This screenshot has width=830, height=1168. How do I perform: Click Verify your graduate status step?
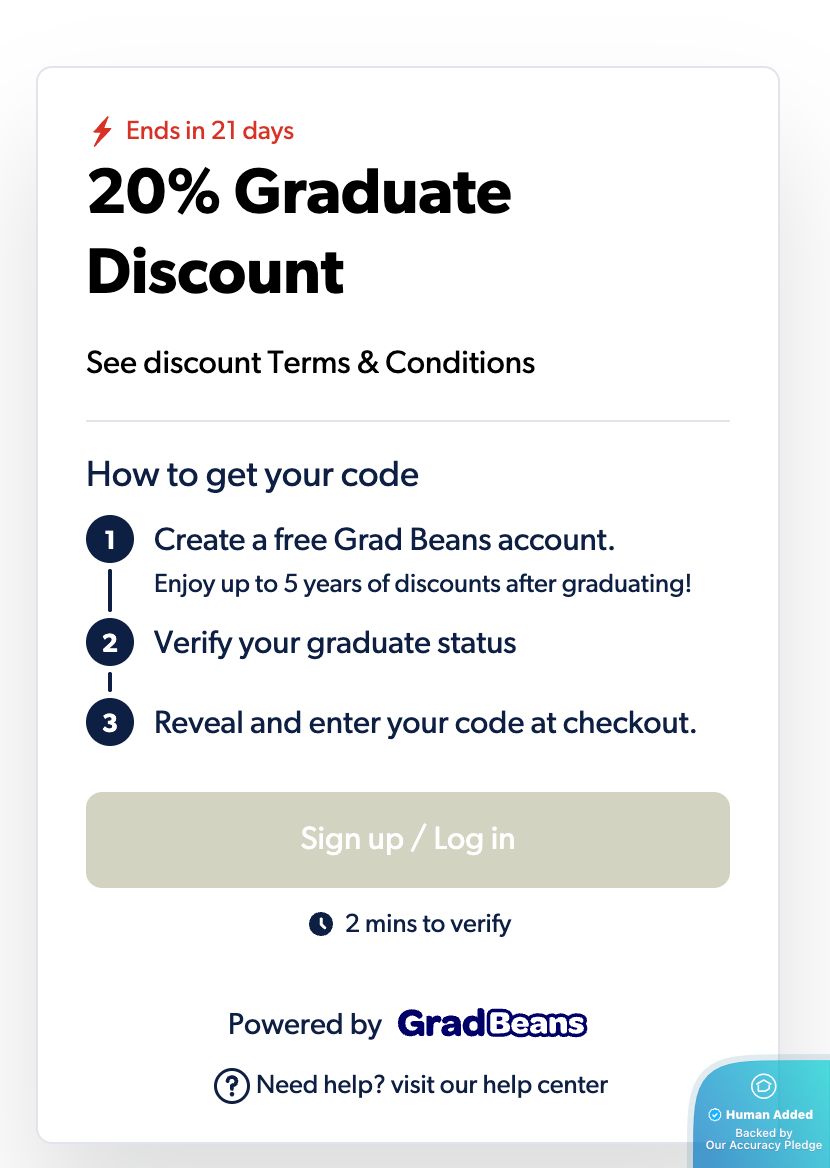(x=335, y=643)
